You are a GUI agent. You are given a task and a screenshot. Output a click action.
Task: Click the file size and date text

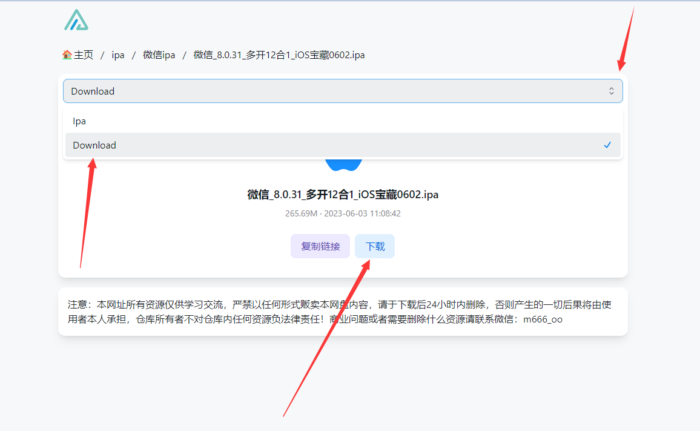343,213
